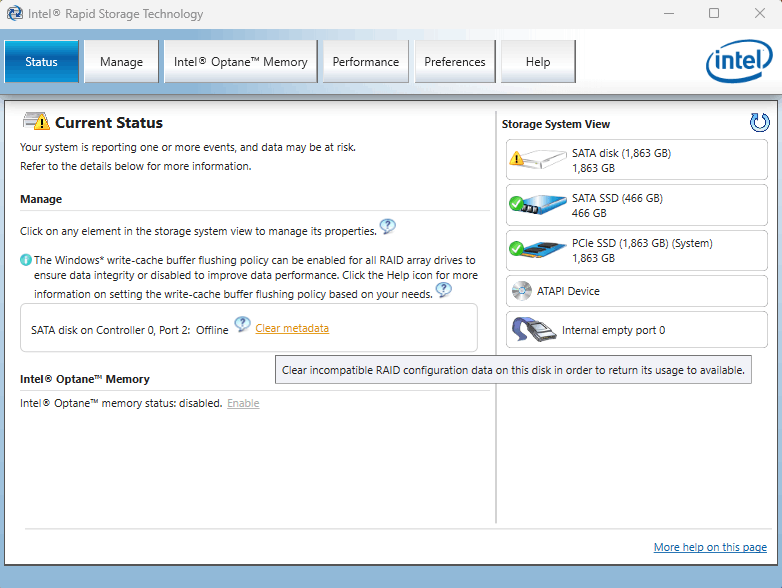
Task: Select Internal empty port 0 entry
Action: point(637,330)
